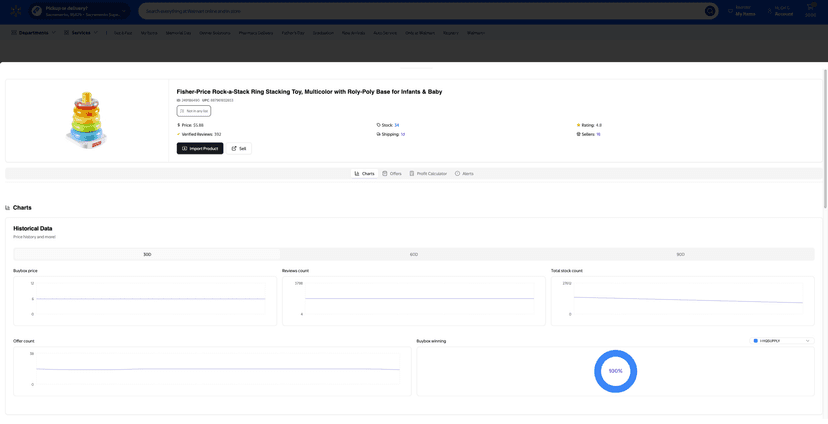This screenshot has height=424, width=828.
Task: Select the 90D history range
Action: [681, 255]
